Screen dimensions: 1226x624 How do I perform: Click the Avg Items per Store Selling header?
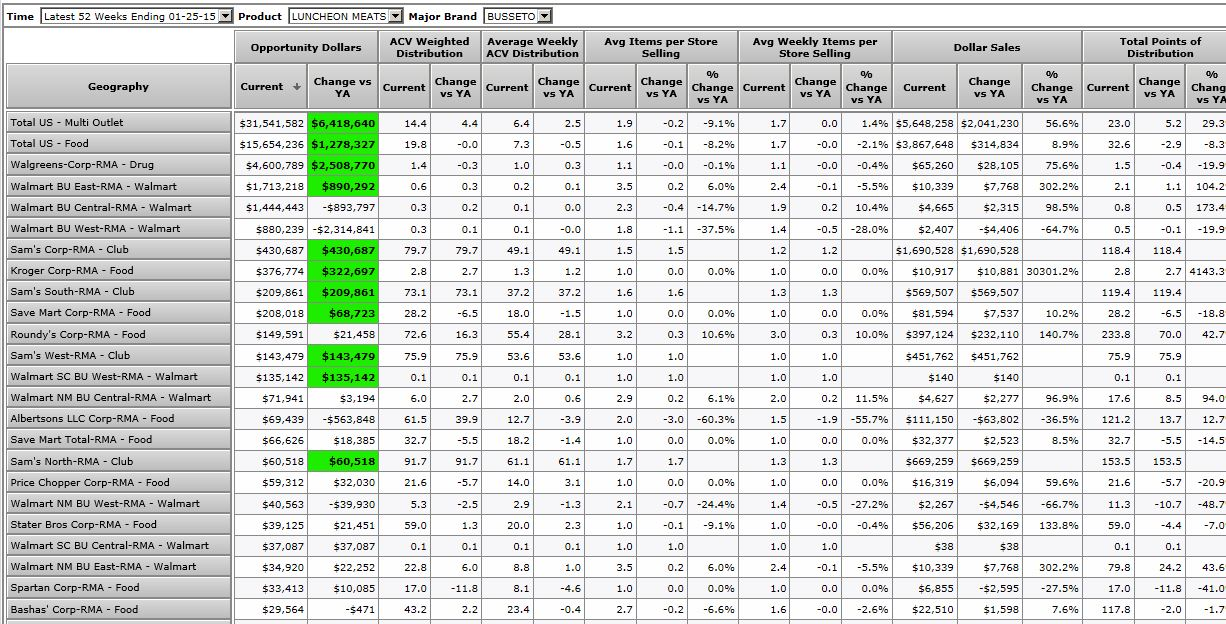661,47
